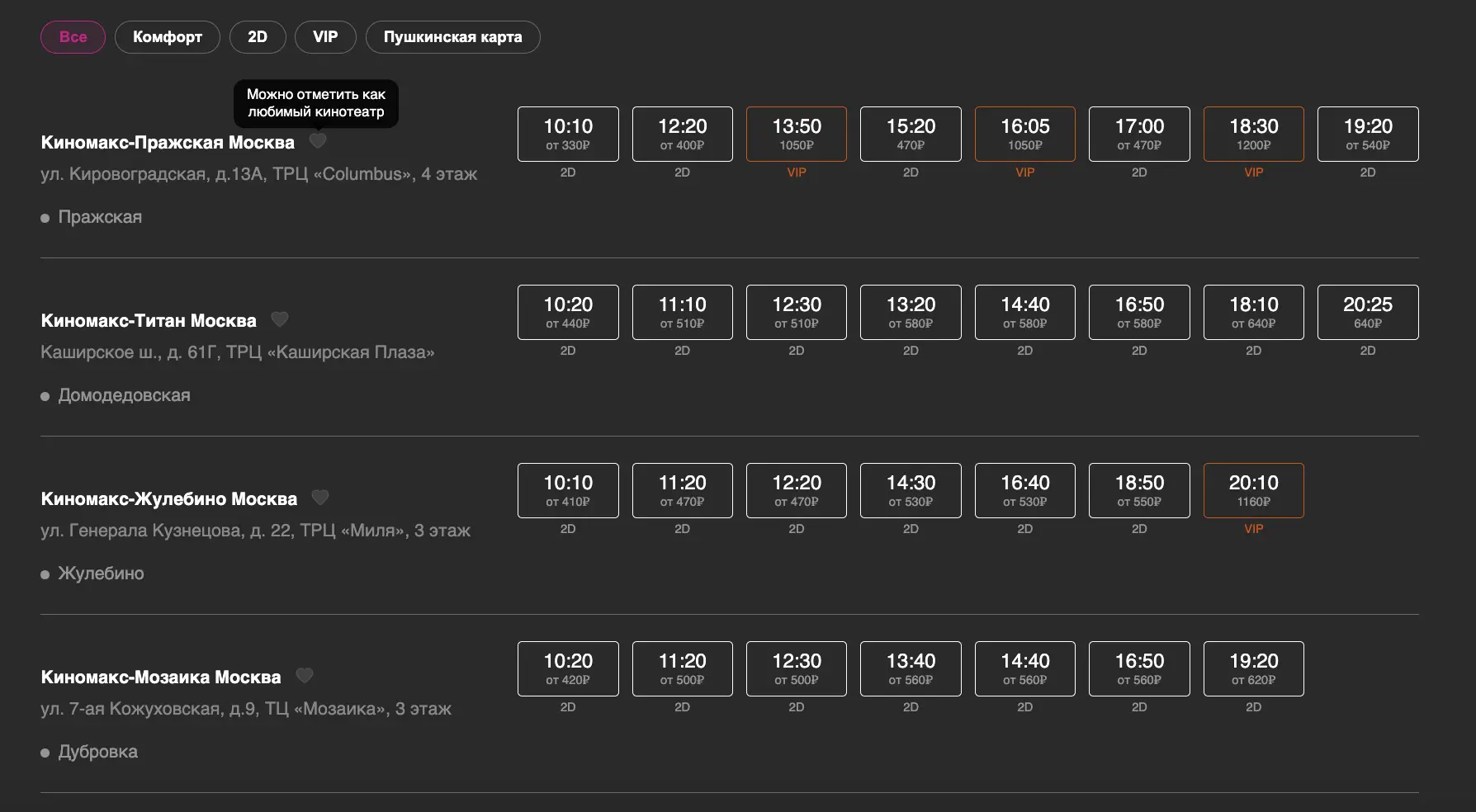Enable the Комфорт filter
Viewport: 1476px width, 812px height.
tap(167, 37)
